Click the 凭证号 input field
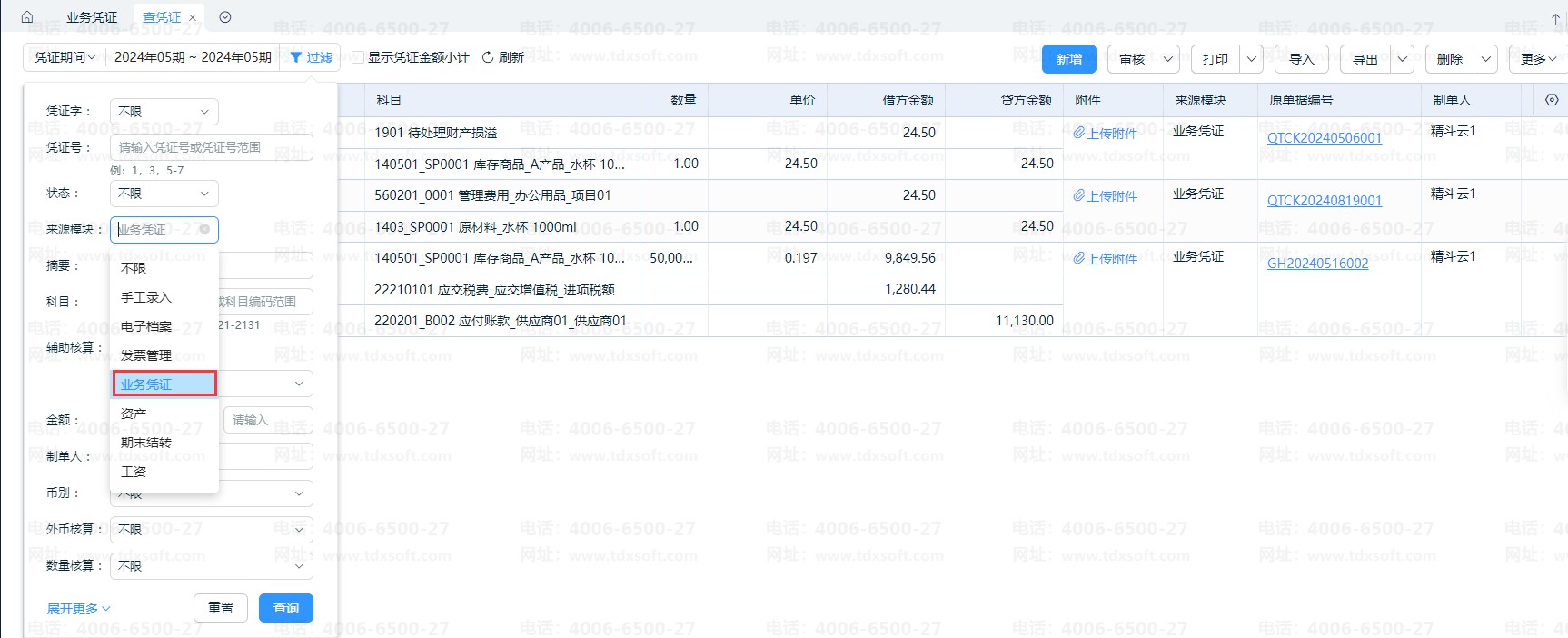Screen dimensions: 1568x638 coord(212,147)
